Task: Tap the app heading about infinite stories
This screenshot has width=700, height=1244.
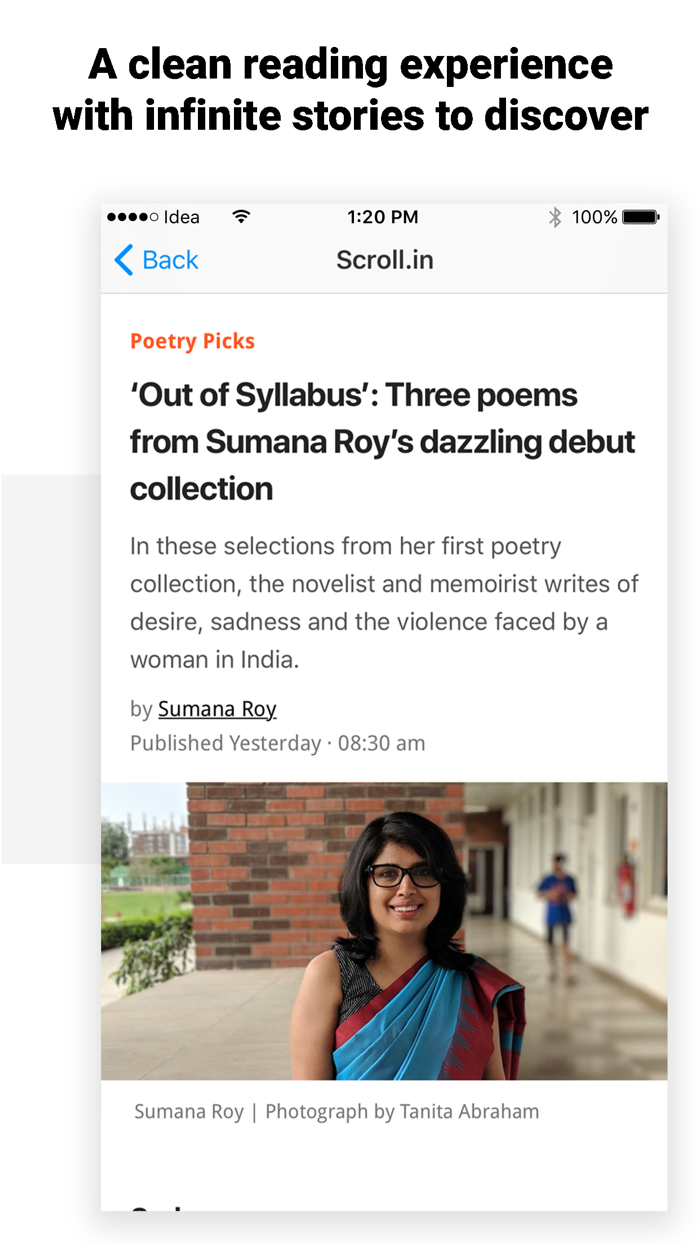Action: 350,88
